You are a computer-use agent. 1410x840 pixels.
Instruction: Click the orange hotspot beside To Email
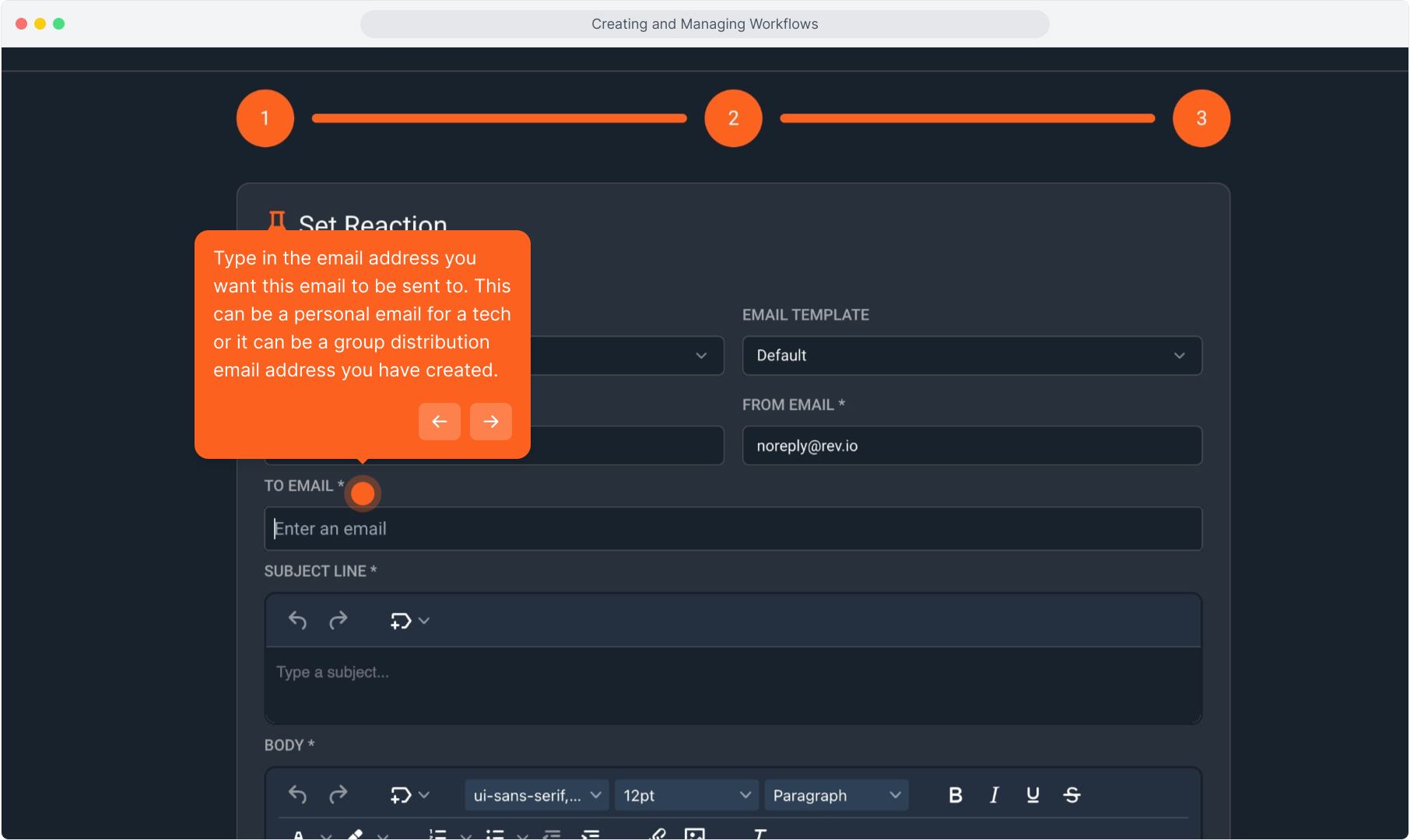click(x=363, y=493)
